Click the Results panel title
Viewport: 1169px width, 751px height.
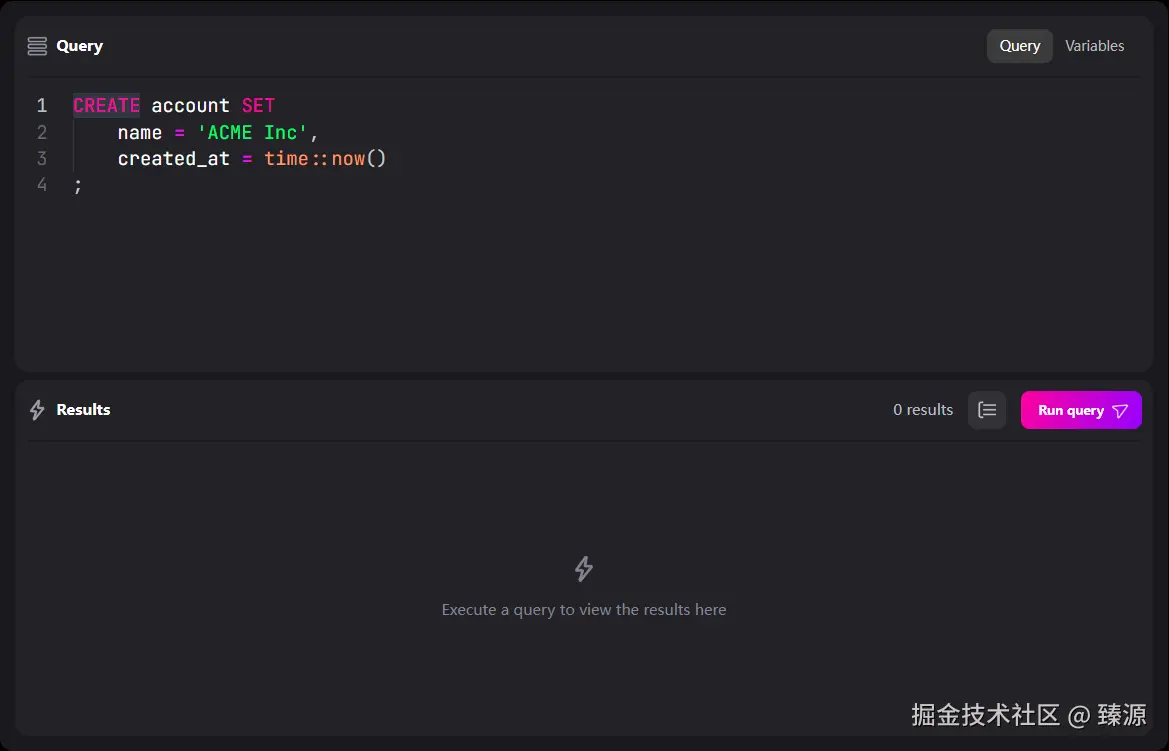[83, 410]
